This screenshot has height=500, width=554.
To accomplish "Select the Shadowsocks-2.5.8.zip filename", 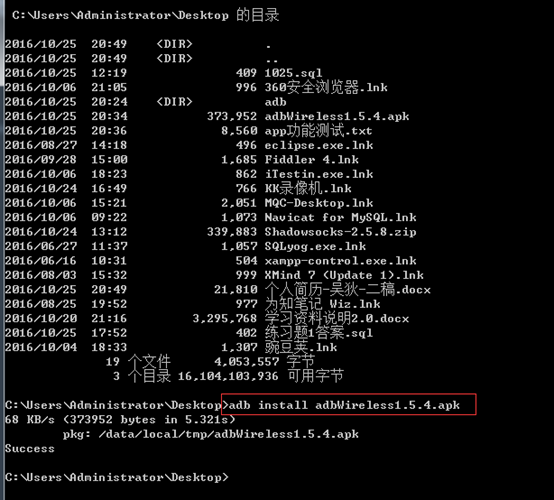I will 341,232.
